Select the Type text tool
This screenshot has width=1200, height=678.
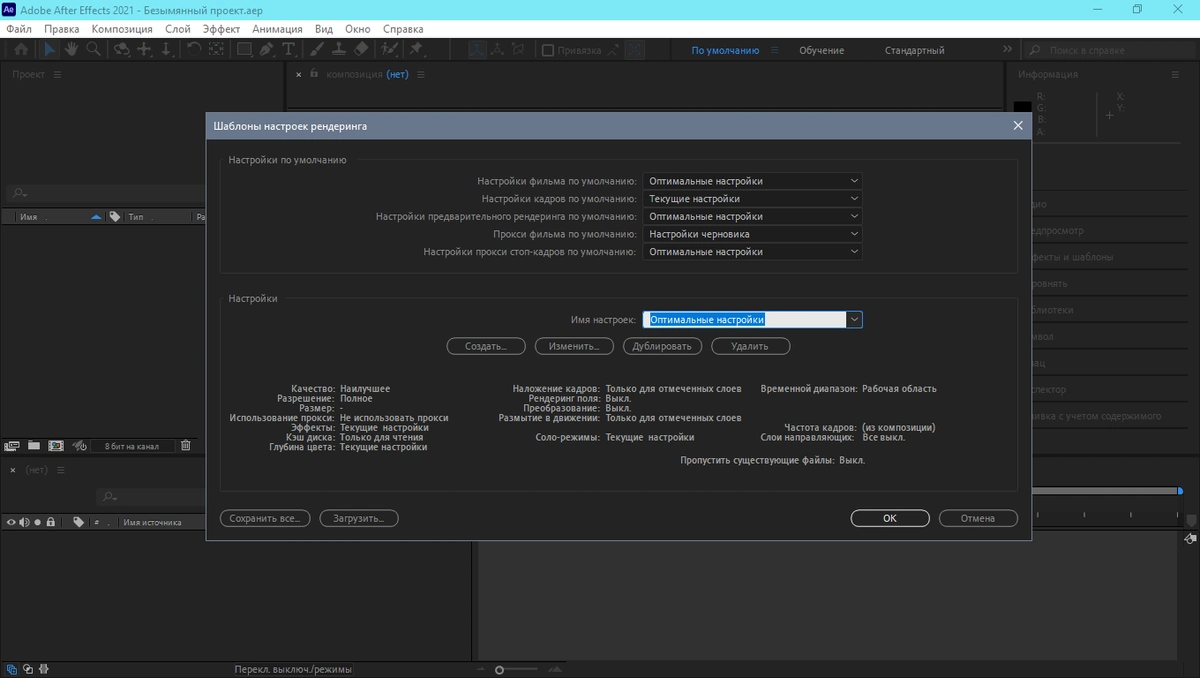[289, 49]
